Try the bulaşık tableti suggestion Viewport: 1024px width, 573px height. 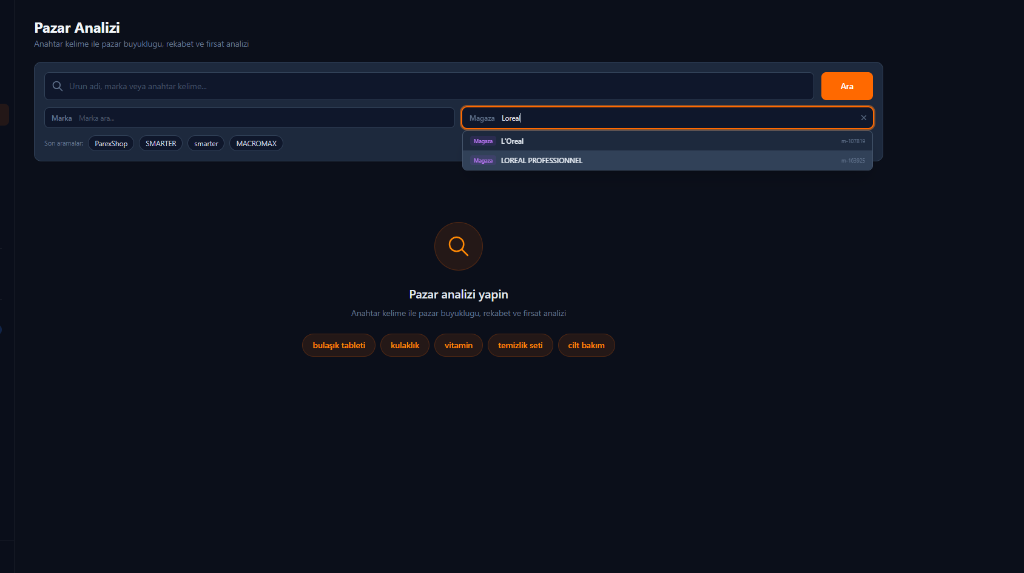click(338, 345)
